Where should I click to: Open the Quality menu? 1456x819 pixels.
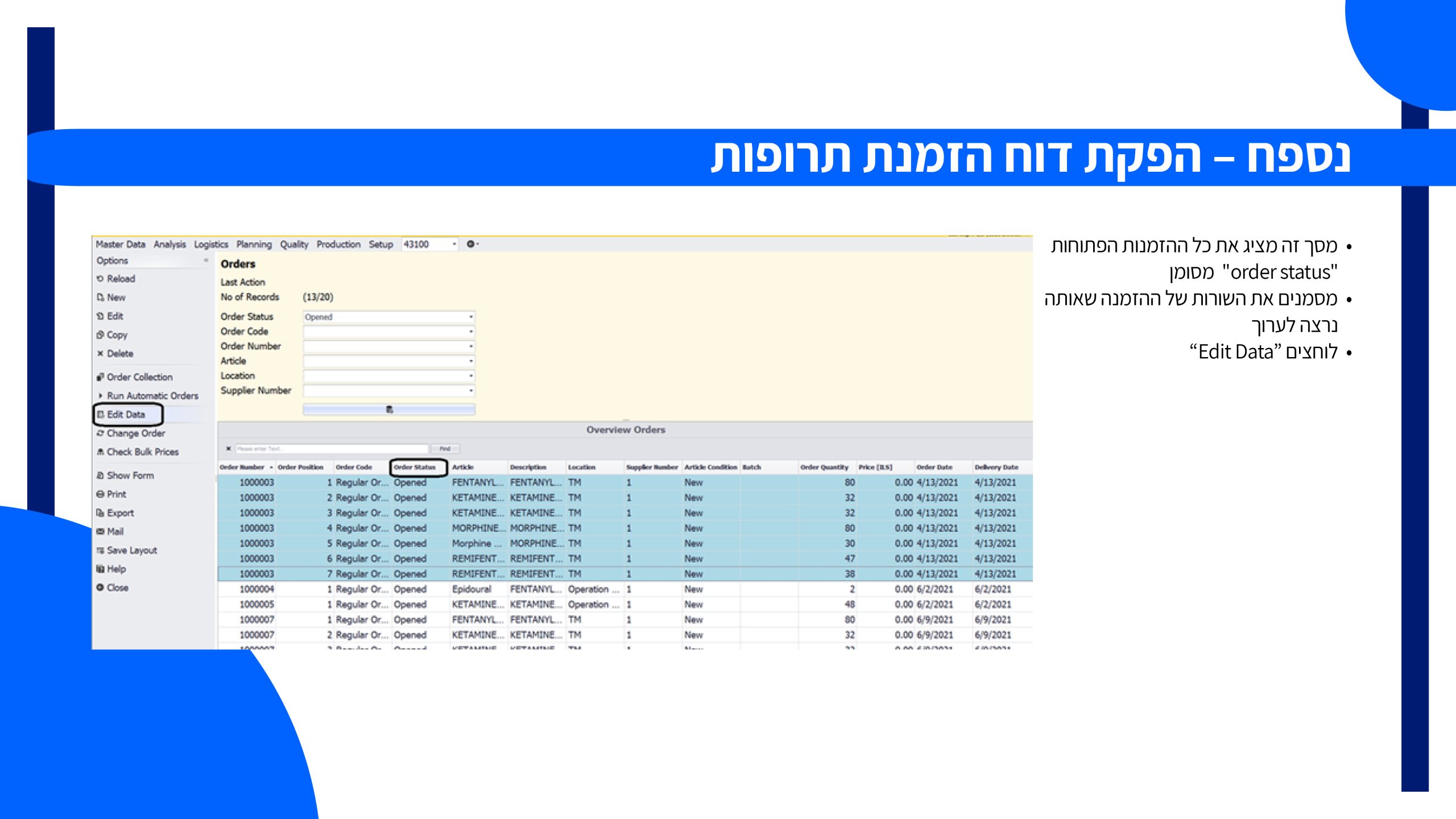pos(294,245)
